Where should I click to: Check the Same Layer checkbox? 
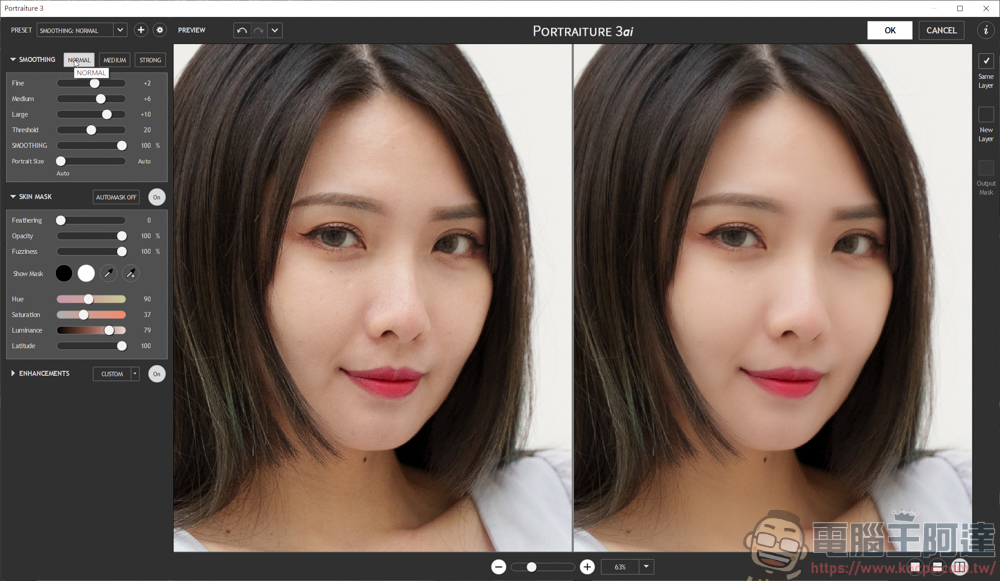click(x=986, y=61)
